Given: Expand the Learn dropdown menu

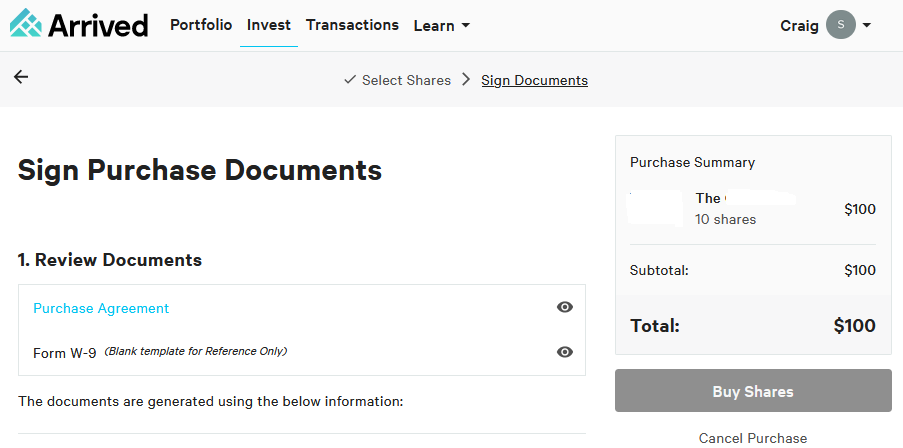Looking at the screenshot, I should click(x=442, y=26).
